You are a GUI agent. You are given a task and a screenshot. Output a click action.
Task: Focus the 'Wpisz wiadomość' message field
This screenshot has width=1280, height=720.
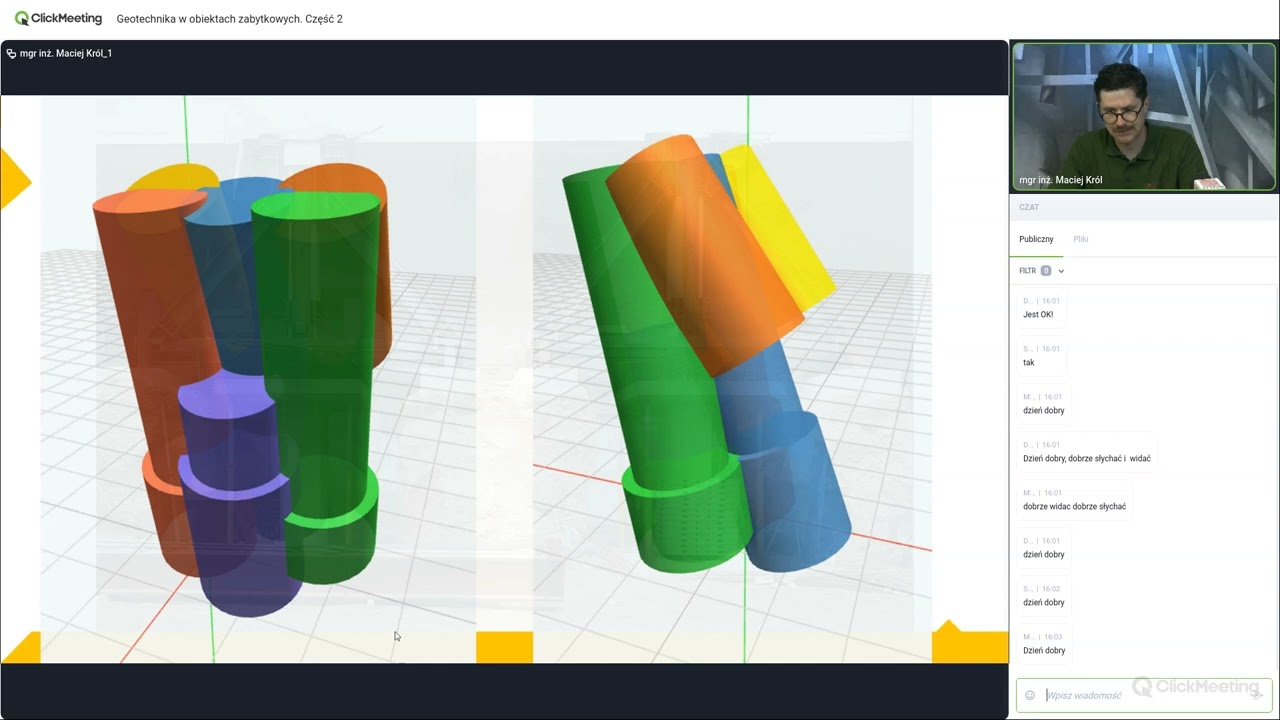tap(1144, 695)
